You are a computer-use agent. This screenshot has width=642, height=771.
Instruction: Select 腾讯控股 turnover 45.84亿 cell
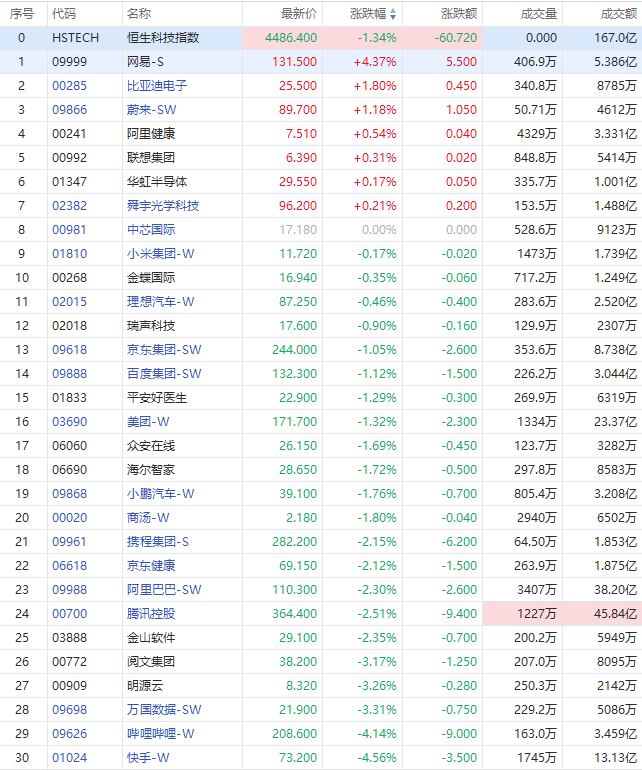click(602, 614)
